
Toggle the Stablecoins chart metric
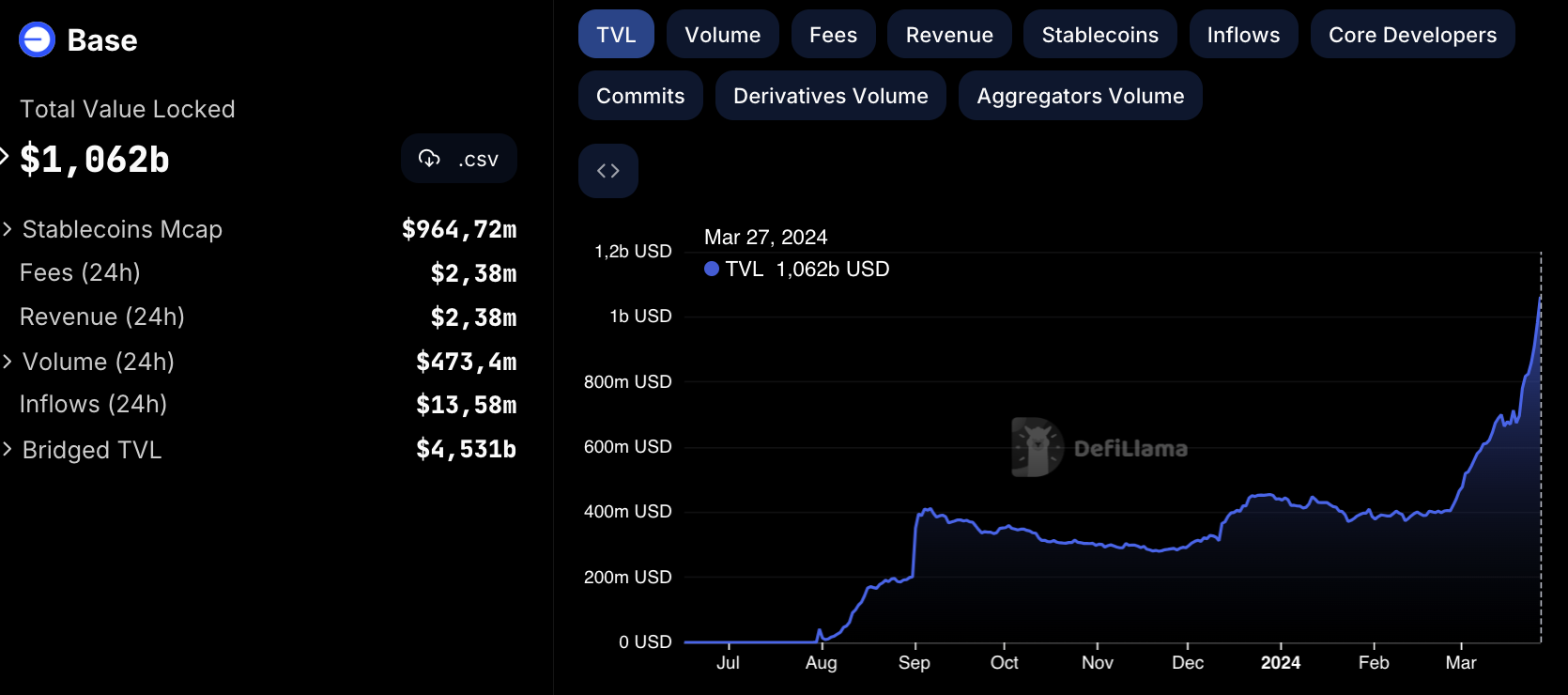click(x=1100, y=35)
